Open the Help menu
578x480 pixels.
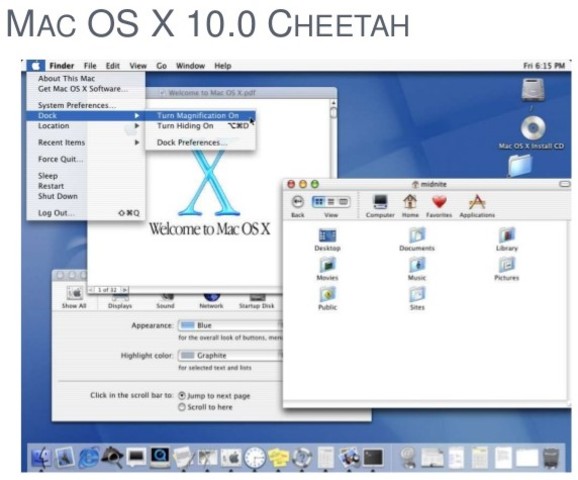point(223,66)
